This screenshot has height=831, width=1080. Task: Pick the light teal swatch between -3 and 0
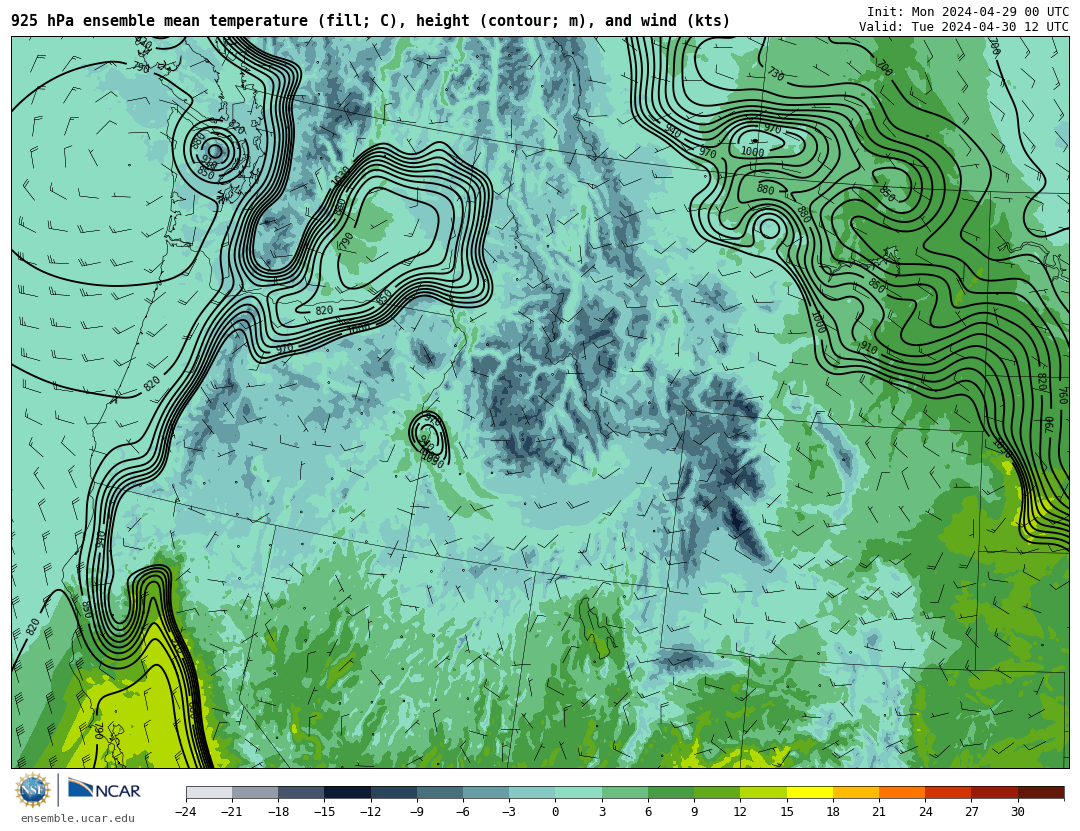tap(532, 792)
